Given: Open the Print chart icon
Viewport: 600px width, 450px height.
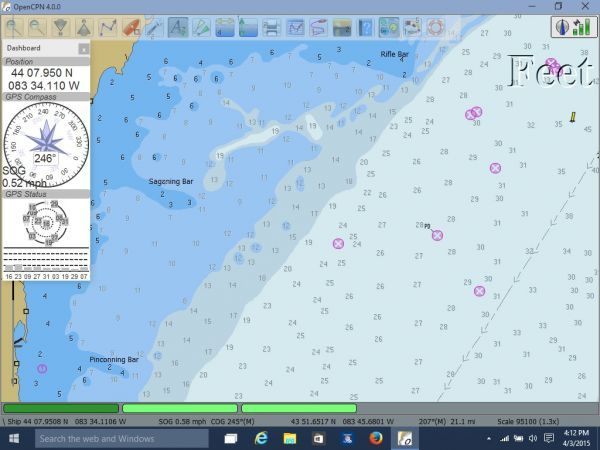Looking at the screenshot, I should (271, 27).
